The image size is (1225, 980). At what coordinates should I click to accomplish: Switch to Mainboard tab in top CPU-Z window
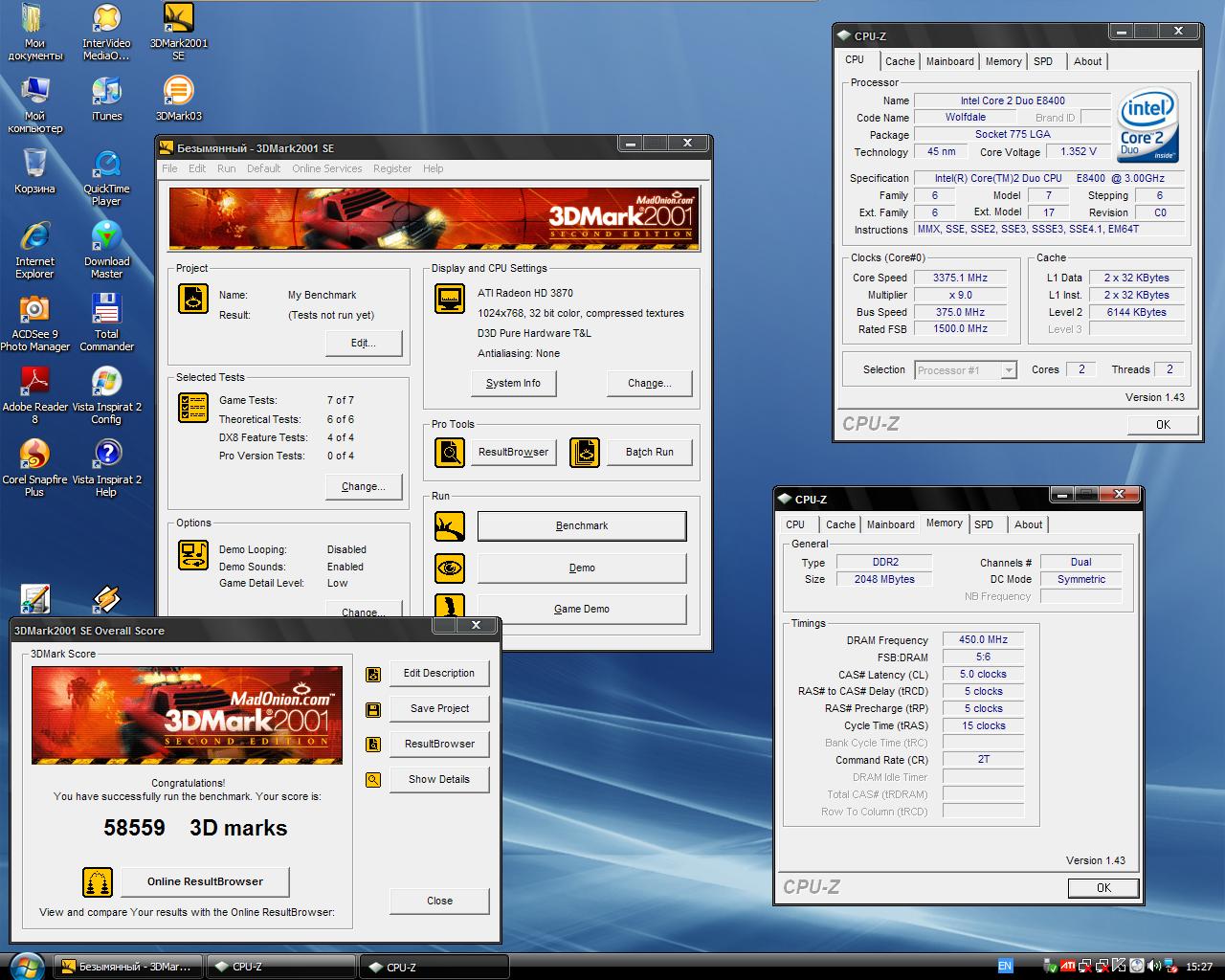point(949,61)
